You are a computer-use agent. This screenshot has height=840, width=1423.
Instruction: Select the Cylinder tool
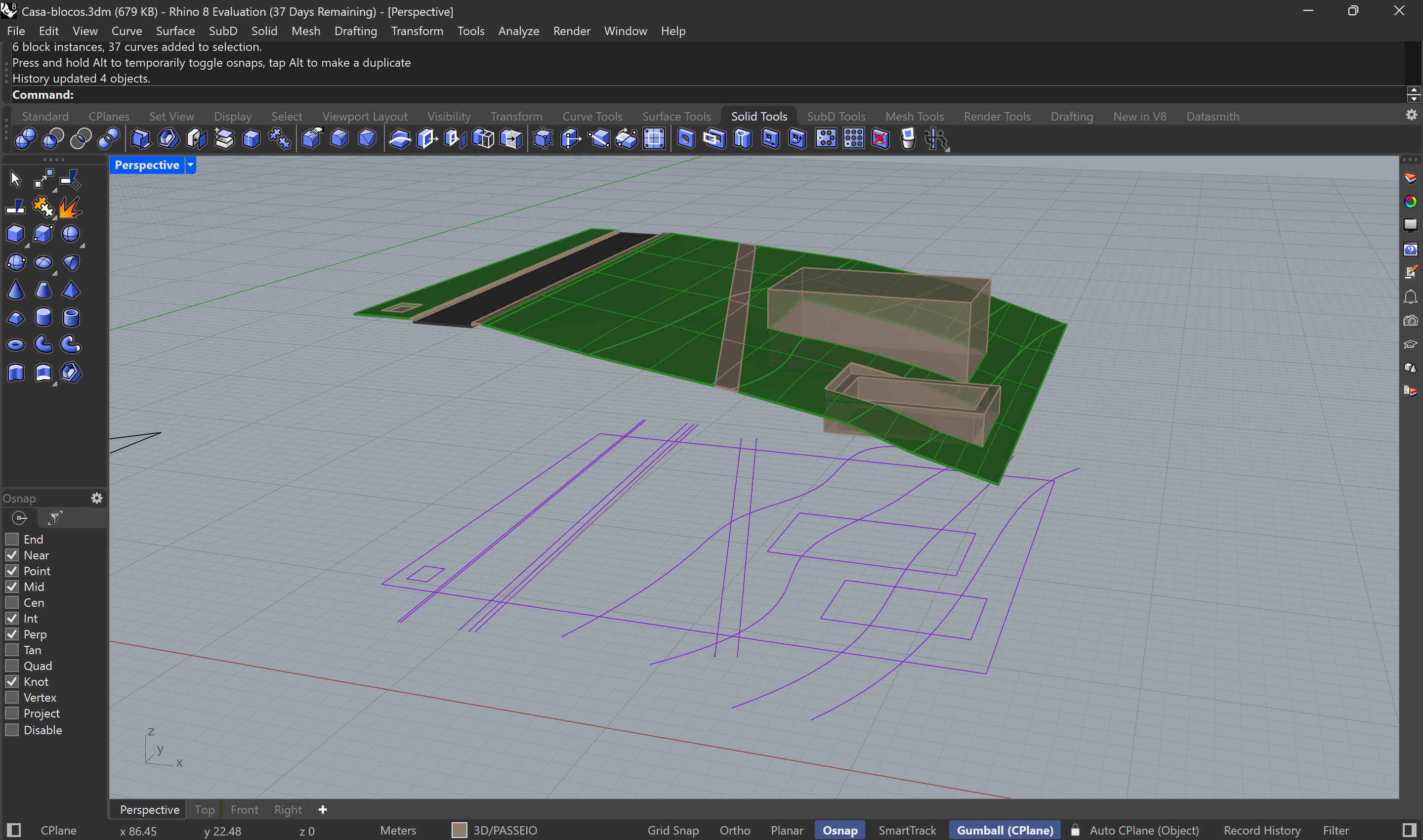click(x=43, y=318)
